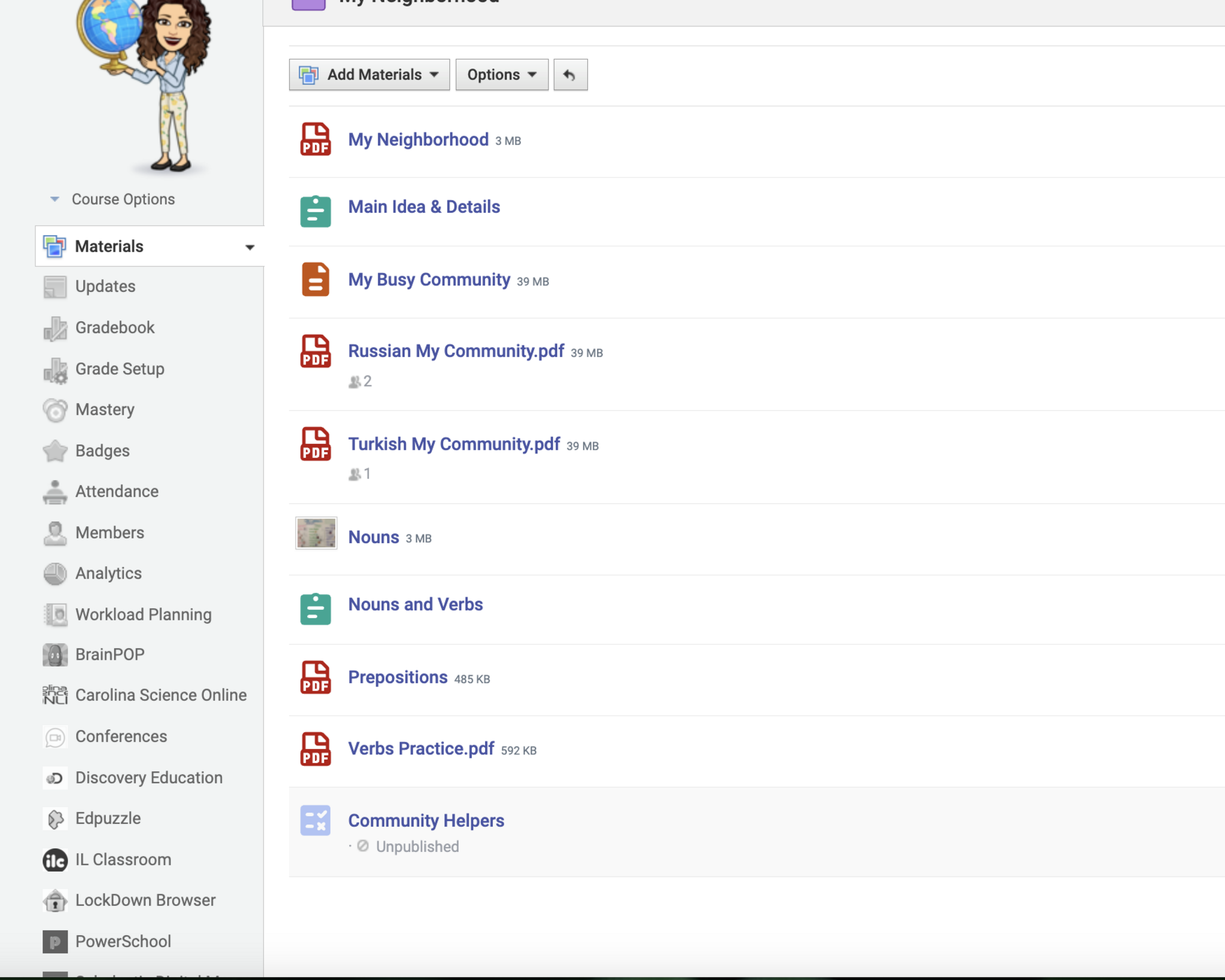Click the Nouns image thumbnail
1225x980 pixels.
coord(316,533)
